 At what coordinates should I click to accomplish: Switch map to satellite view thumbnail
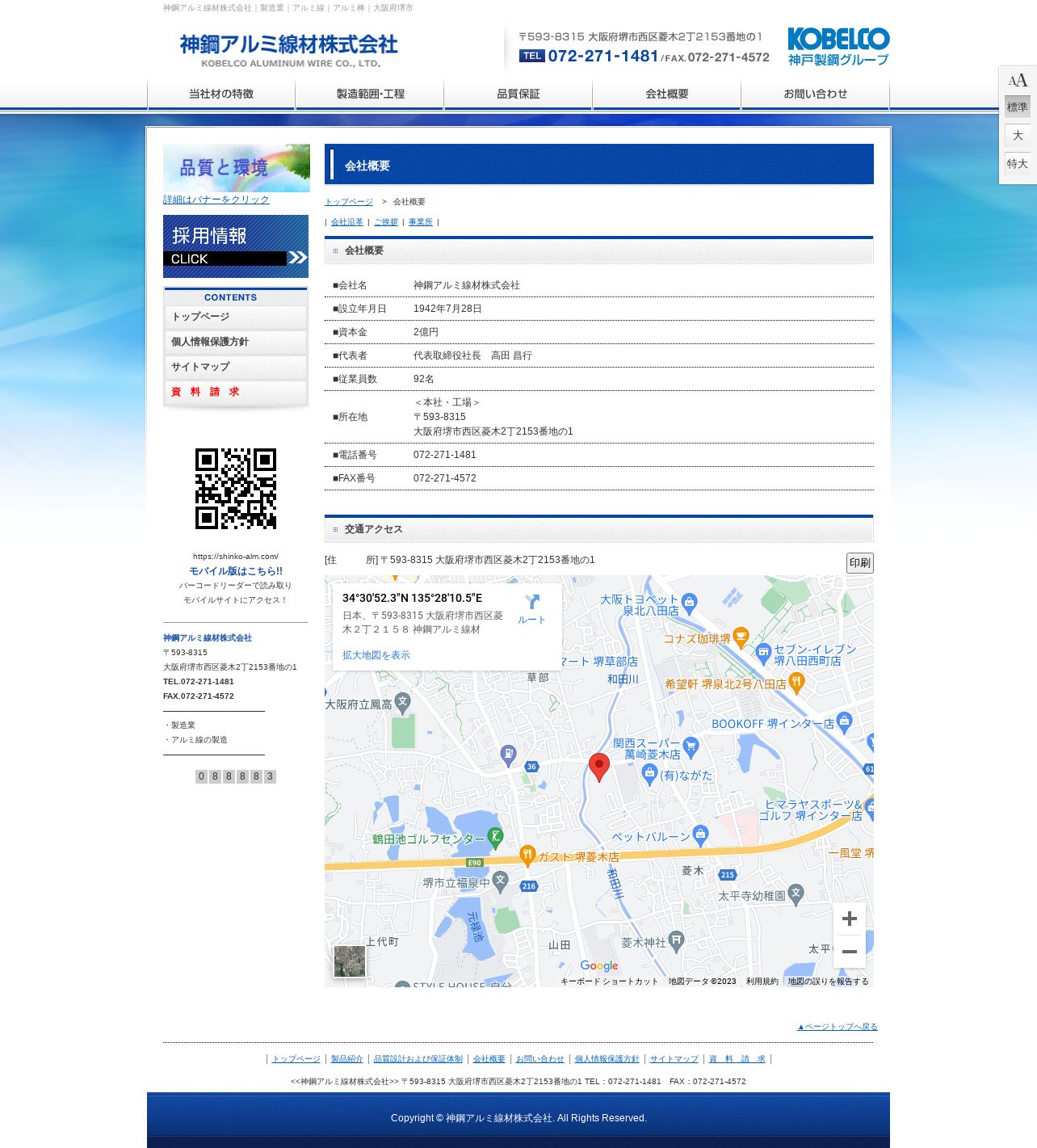point(350,961)
